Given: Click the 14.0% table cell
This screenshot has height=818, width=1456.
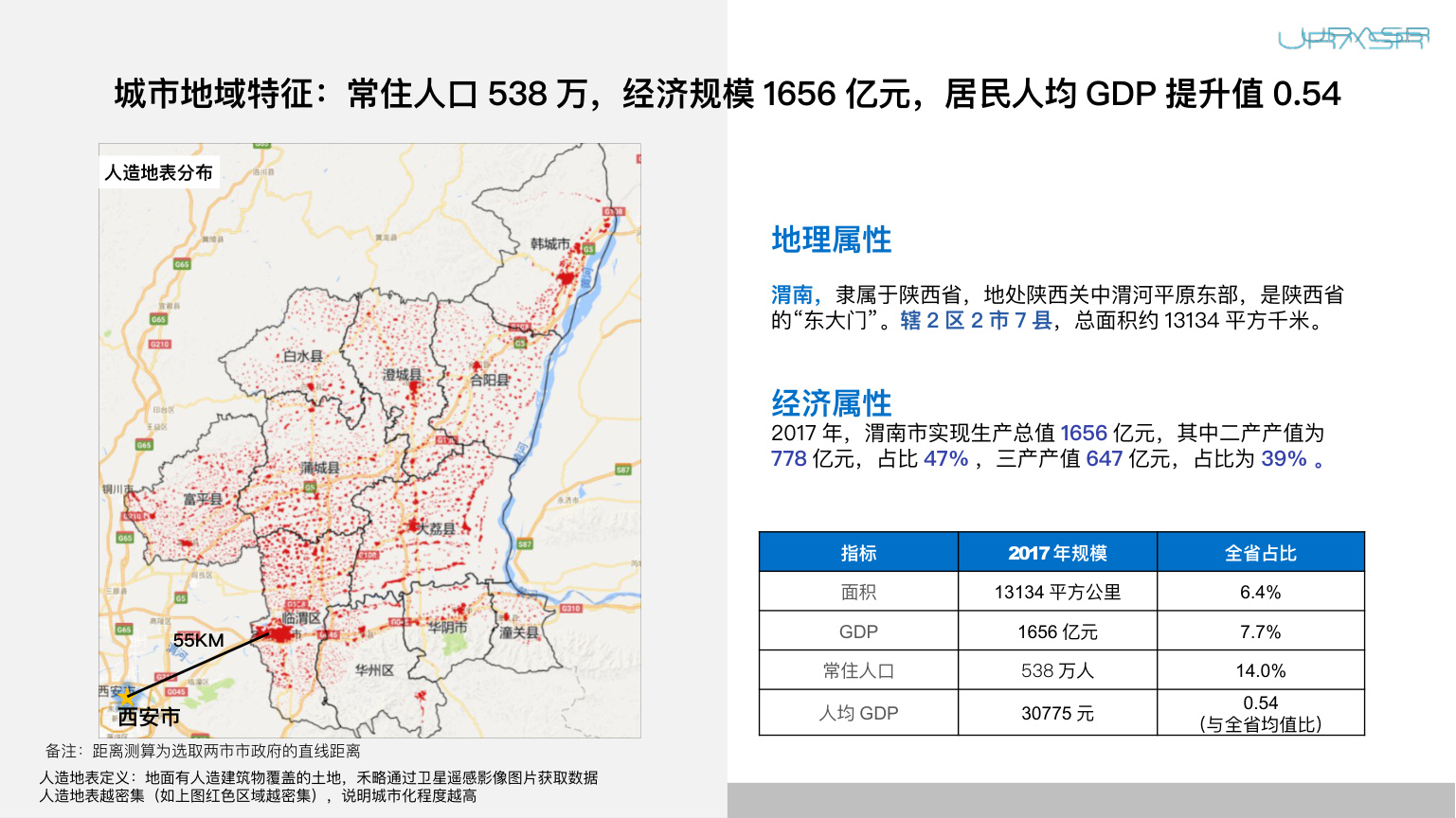Looking at the screenshot, I should point(1261,670).
